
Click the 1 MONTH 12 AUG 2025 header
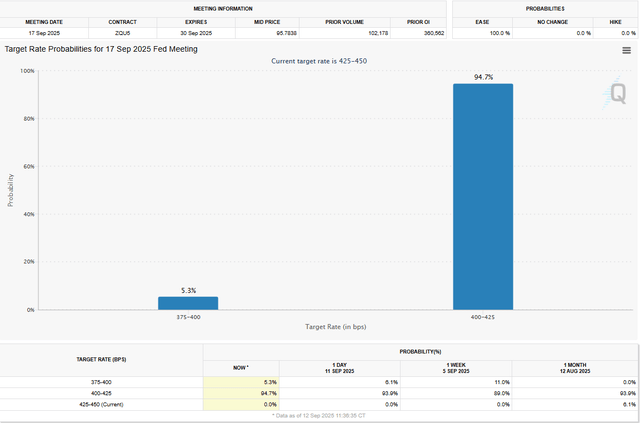575,368
